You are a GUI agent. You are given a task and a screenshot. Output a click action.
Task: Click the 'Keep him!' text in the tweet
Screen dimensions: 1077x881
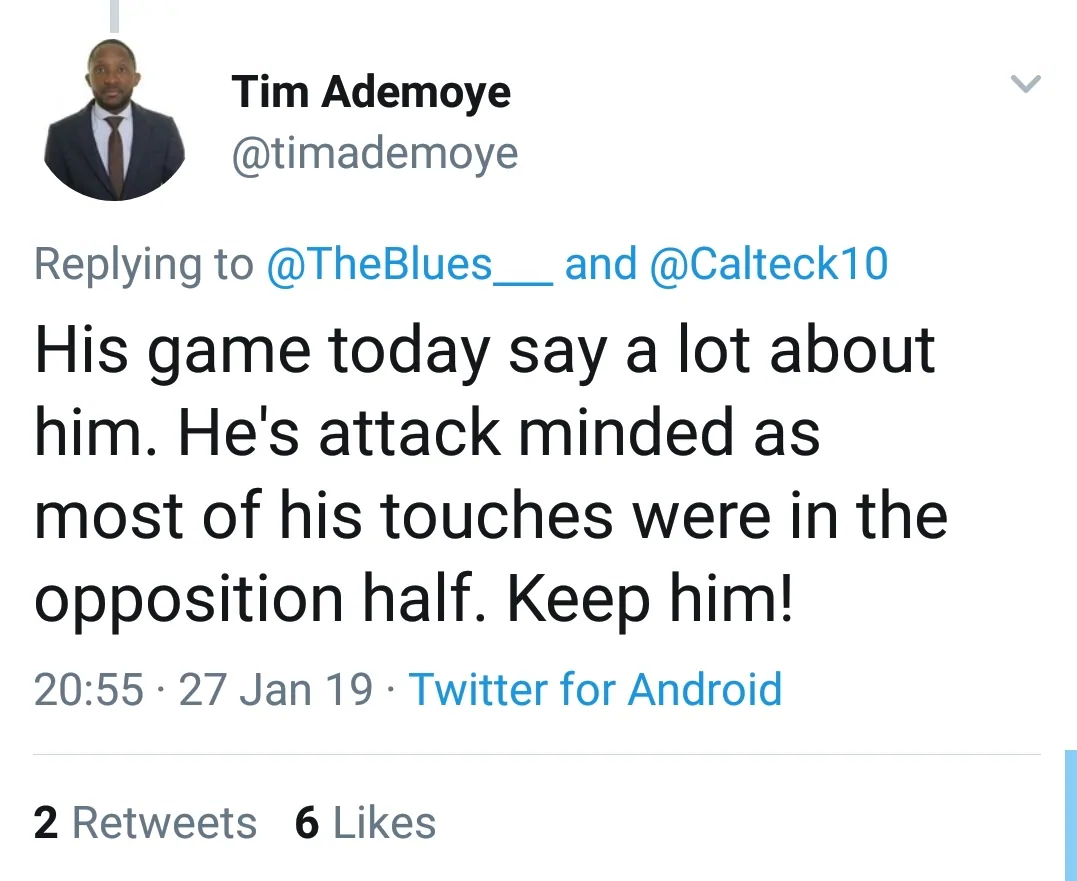650,599
